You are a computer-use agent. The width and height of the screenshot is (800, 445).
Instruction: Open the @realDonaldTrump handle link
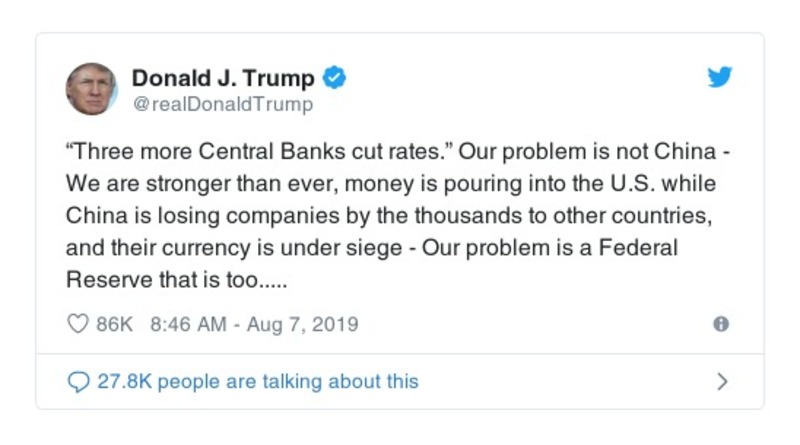[x=222, y=104]
